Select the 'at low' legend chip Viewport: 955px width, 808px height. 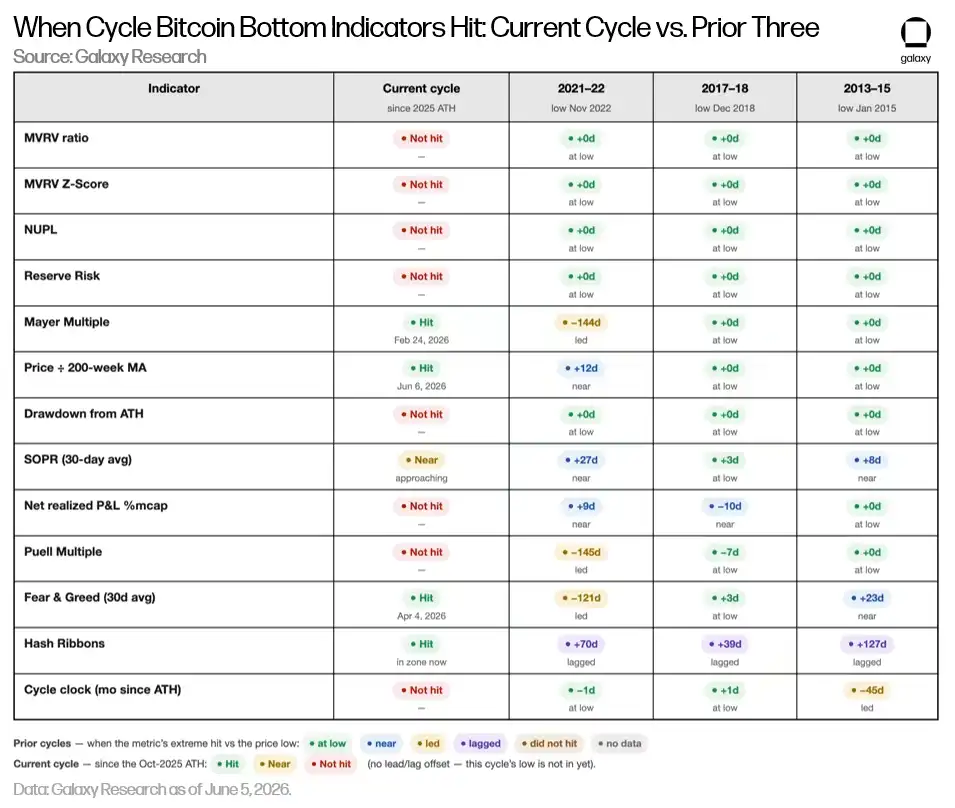(x=328, y=743)
